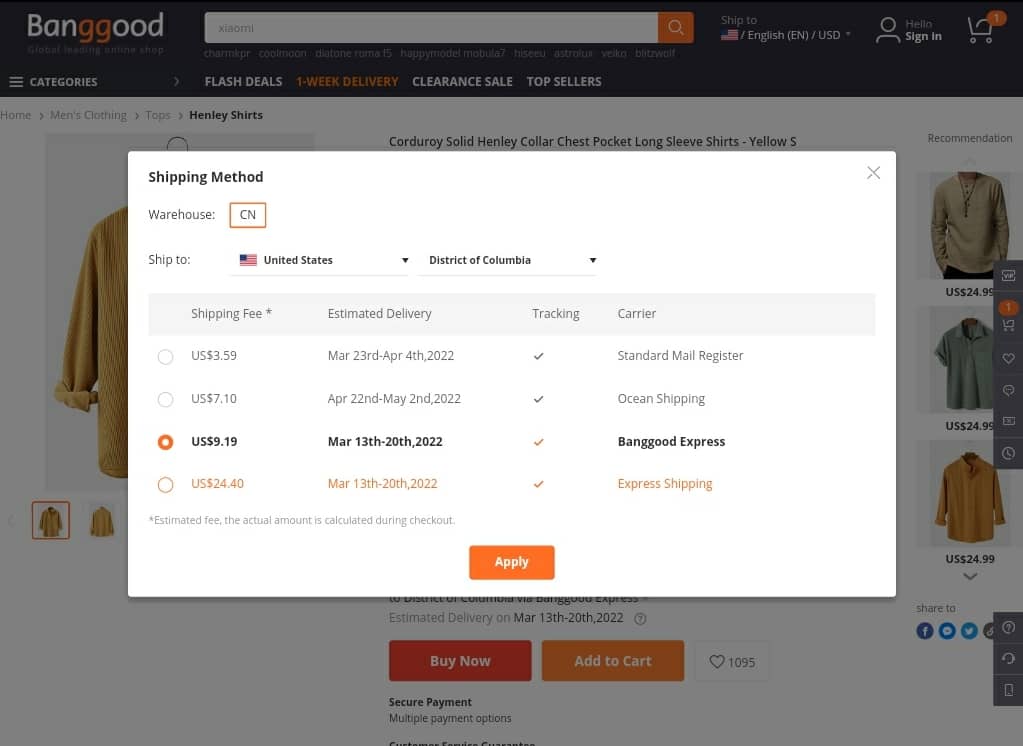
Task: Open the sidebar browsing history clock icon
Action: 1008,453
